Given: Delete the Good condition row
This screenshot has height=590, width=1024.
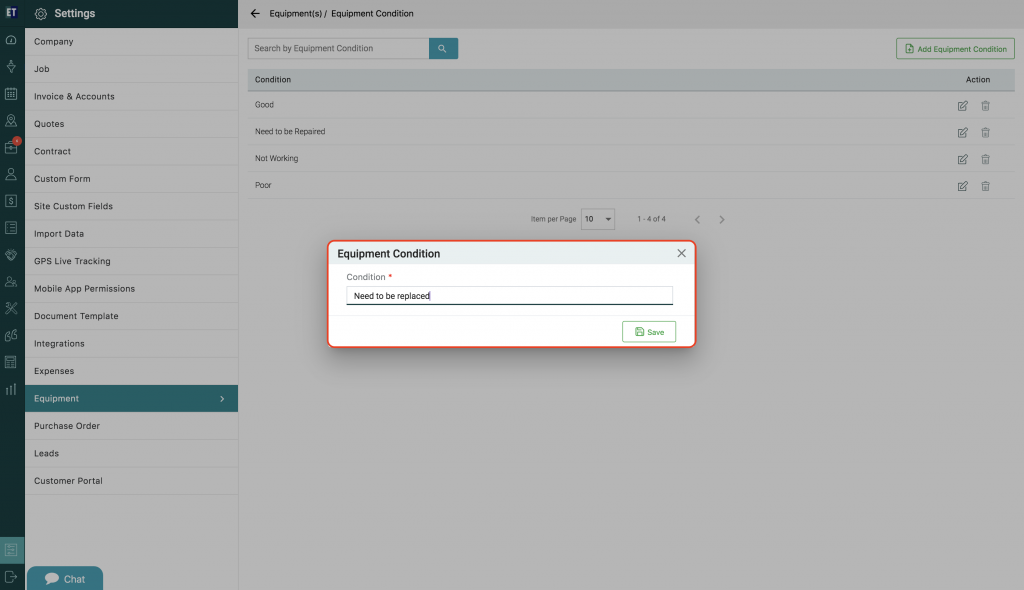Looking at the screenshot, I should pyautogui.click(x=985, y=105).
